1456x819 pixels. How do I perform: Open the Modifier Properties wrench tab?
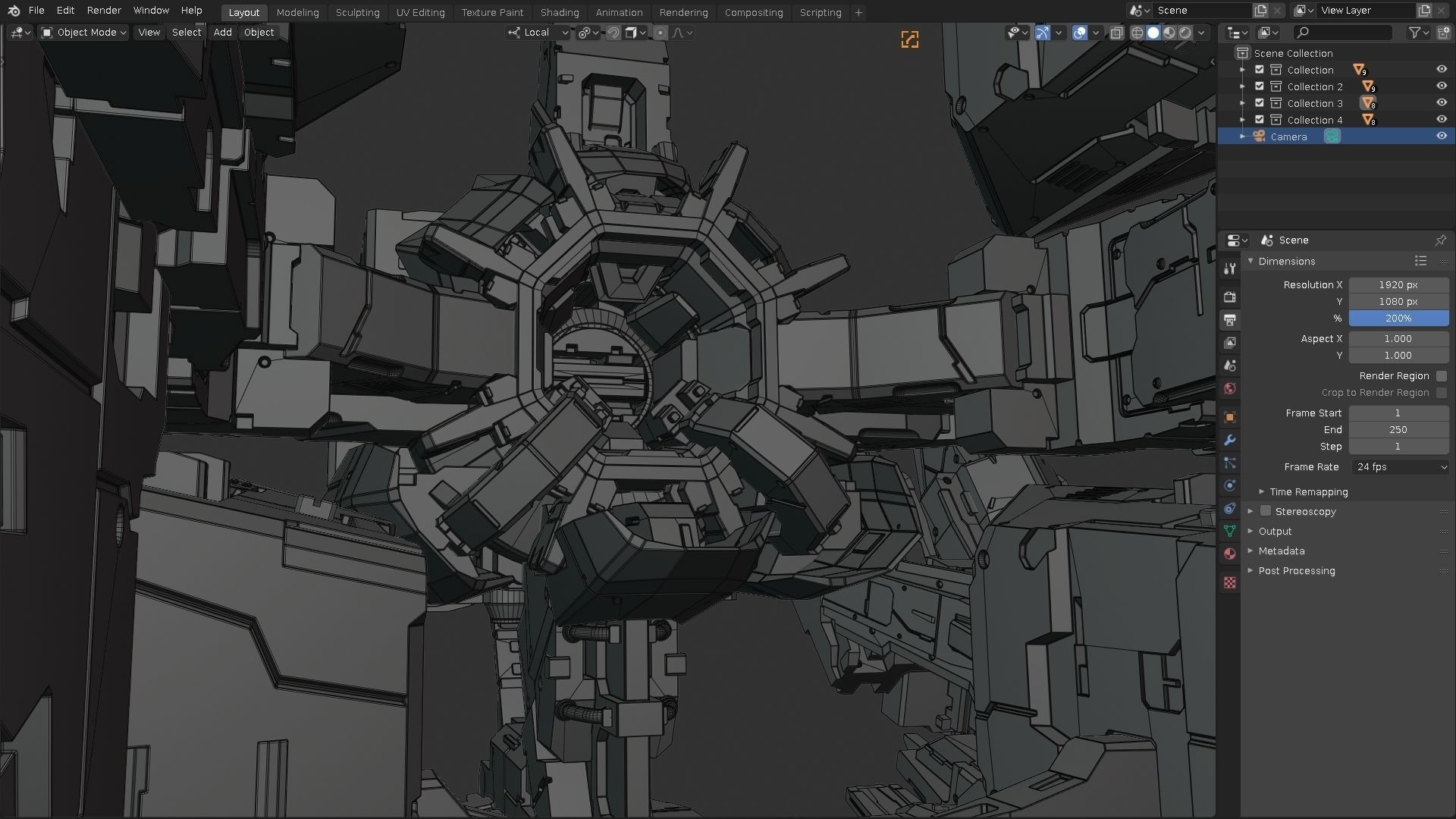(x=1230, y=441)
